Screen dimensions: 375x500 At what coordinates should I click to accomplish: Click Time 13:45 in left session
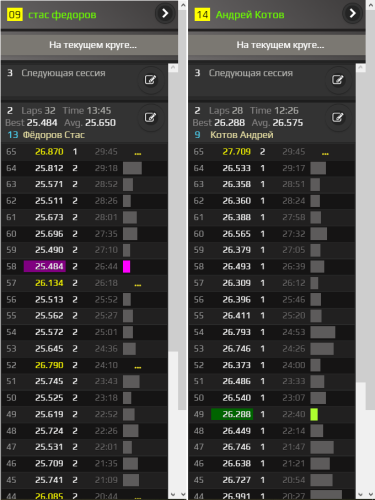[x=87, y=111]
